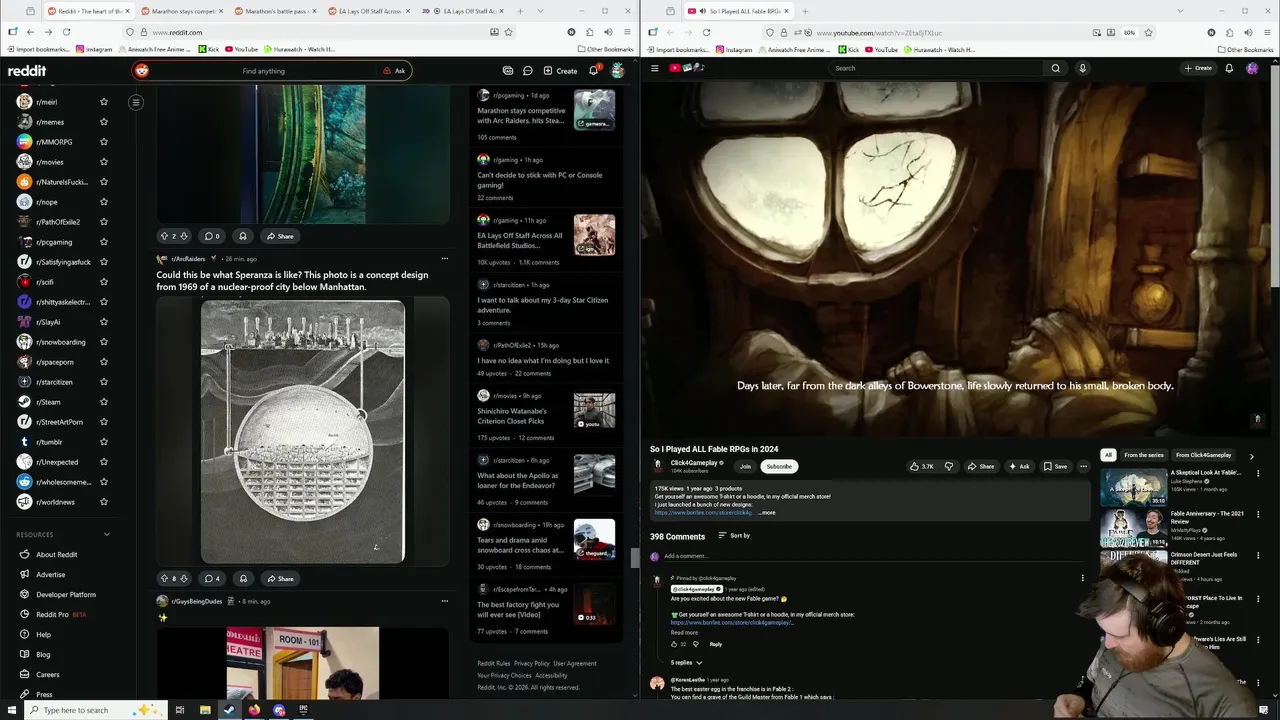Expand video description with '...more'

[x=767, y=513]
